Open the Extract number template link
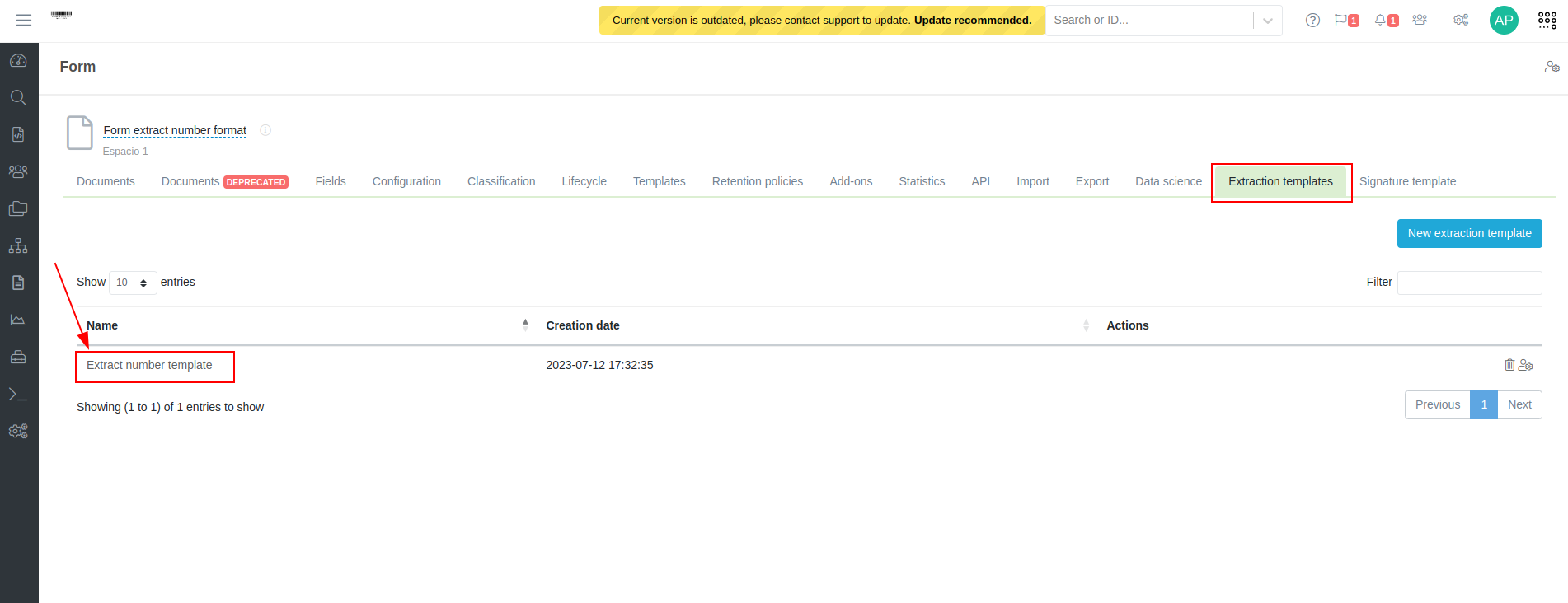 [149, 365]
